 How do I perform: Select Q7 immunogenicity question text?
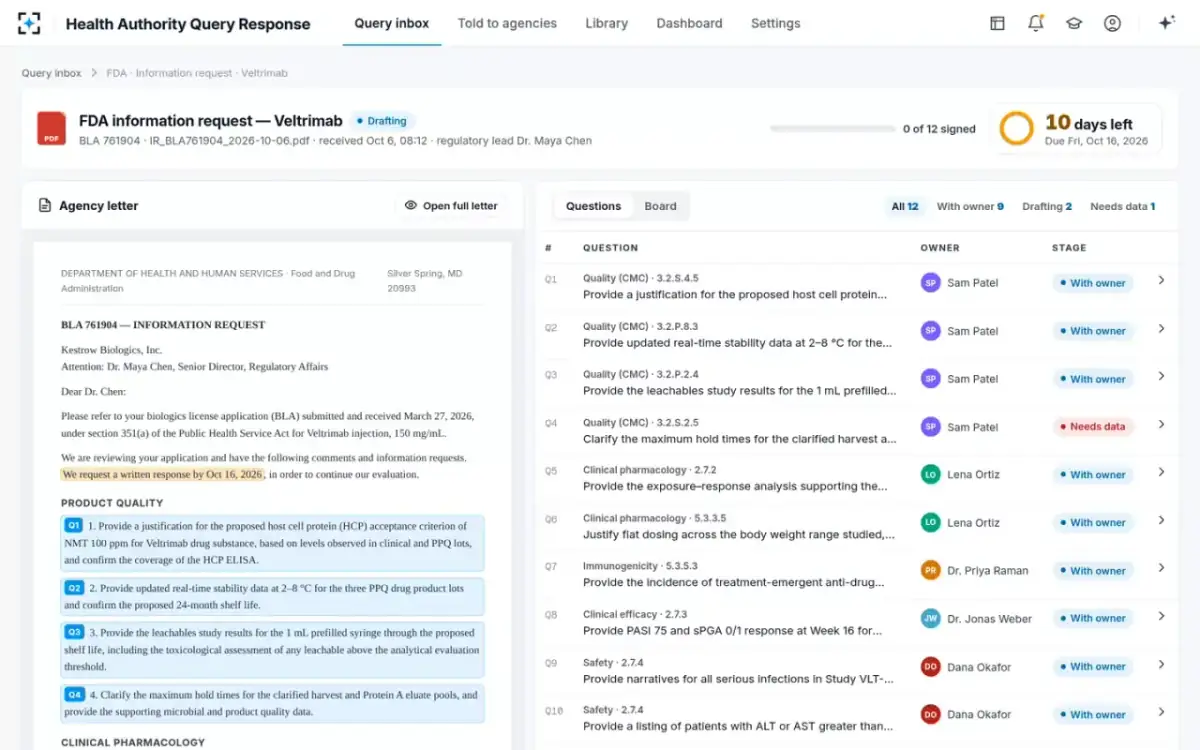tap(735, 582)
